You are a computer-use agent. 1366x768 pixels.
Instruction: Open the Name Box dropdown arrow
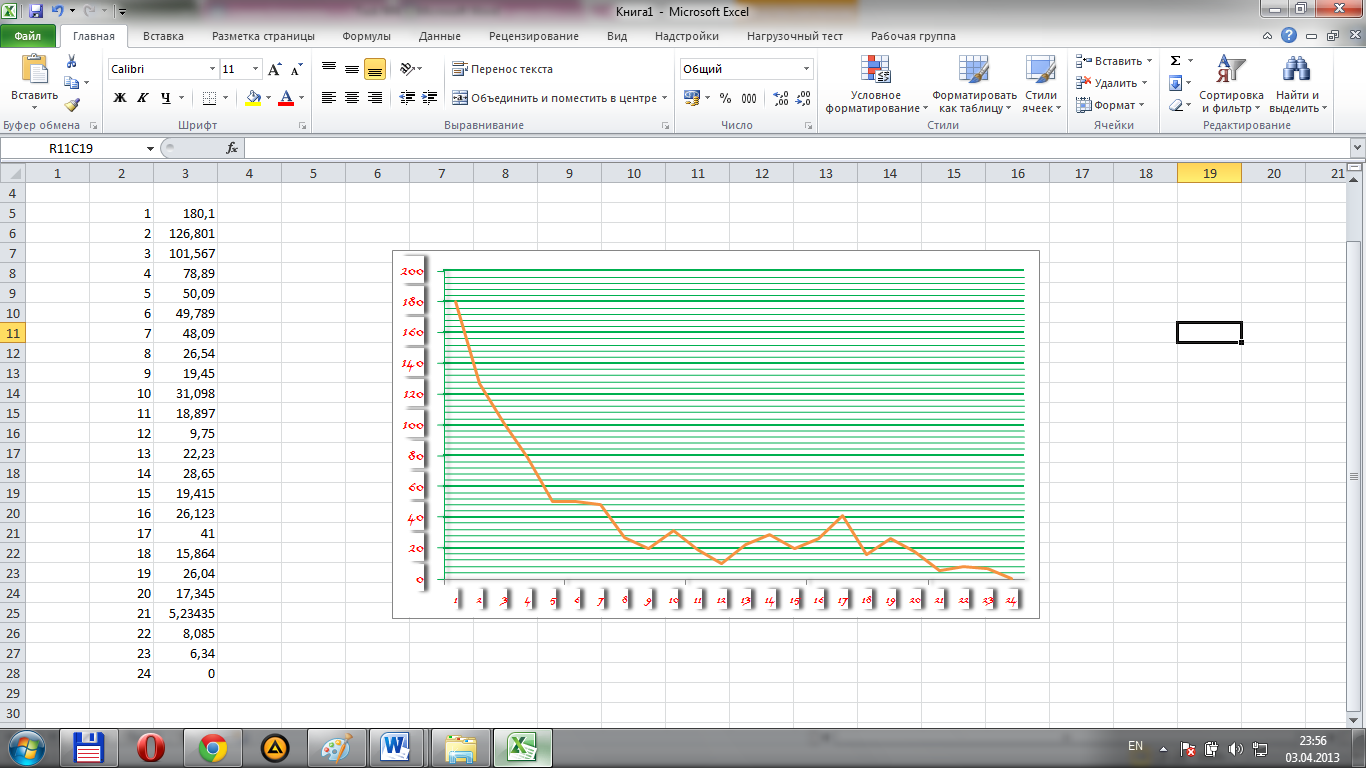point(150,148)
